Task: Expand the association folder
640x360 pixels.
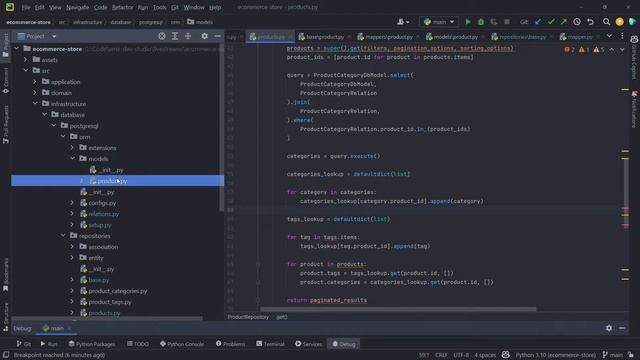Action: [72, 247]
